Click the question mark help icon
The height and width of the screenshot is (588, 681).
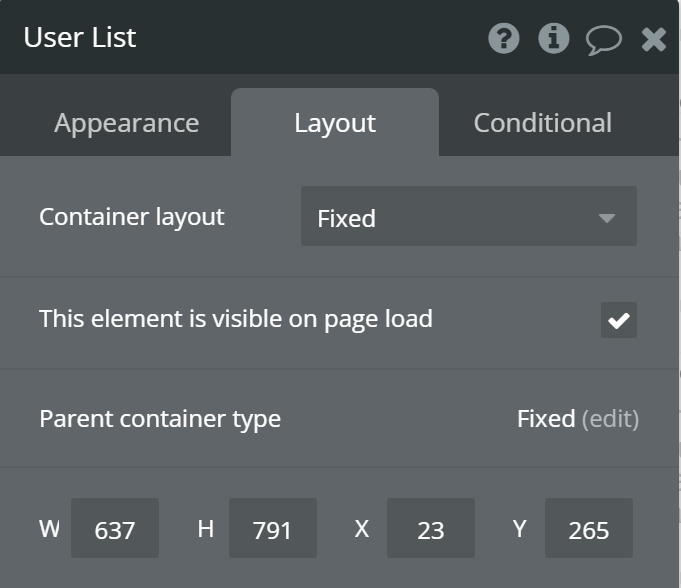504,39
